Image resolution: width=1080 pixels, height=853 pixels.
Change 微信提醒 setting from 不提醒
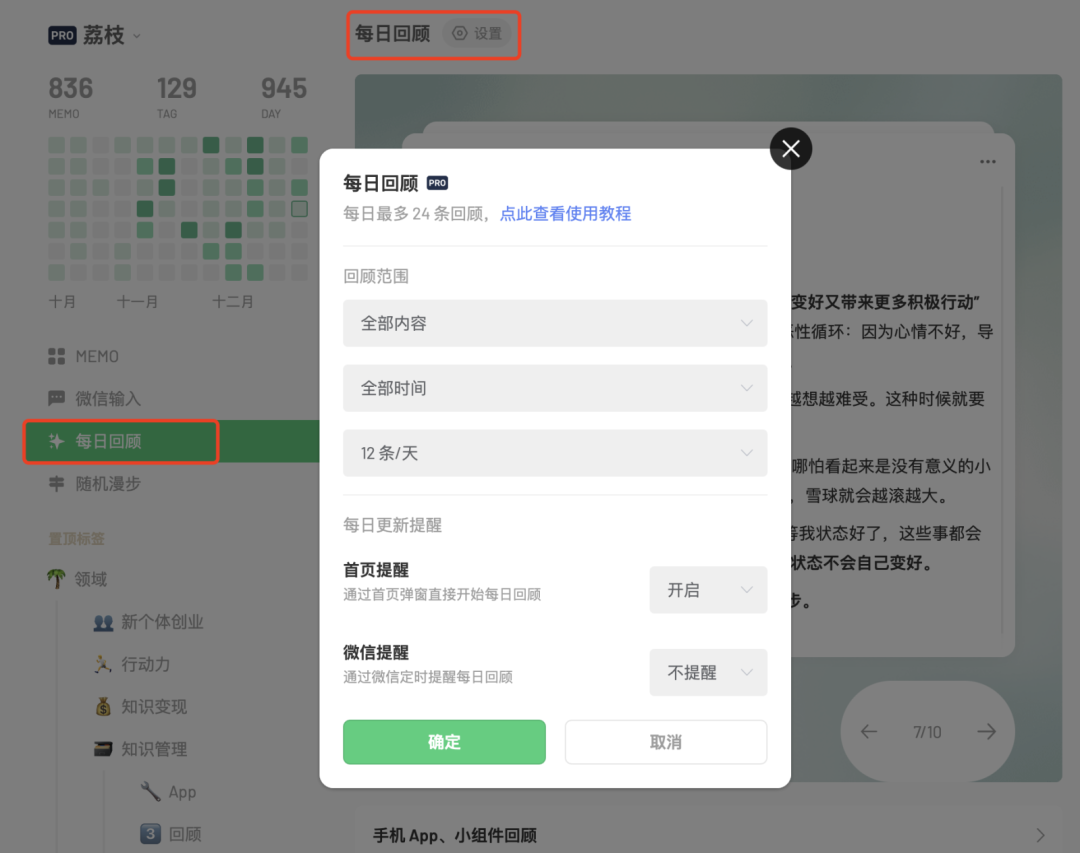click(708, 672)
